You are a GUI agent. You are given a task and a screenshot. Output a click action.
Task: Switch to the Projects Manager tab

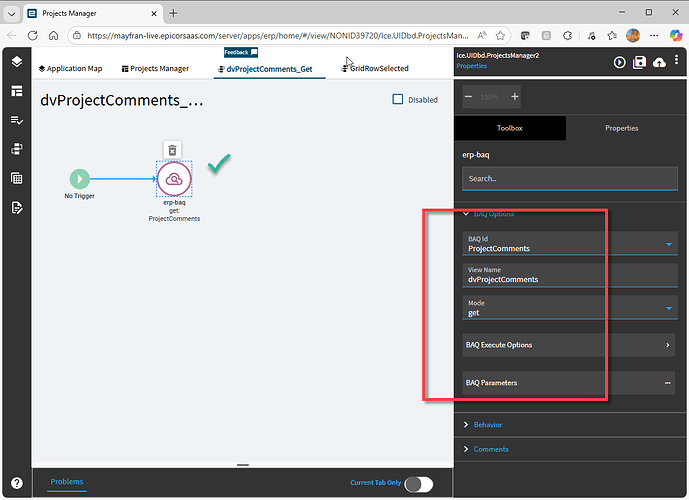point(155,69)
